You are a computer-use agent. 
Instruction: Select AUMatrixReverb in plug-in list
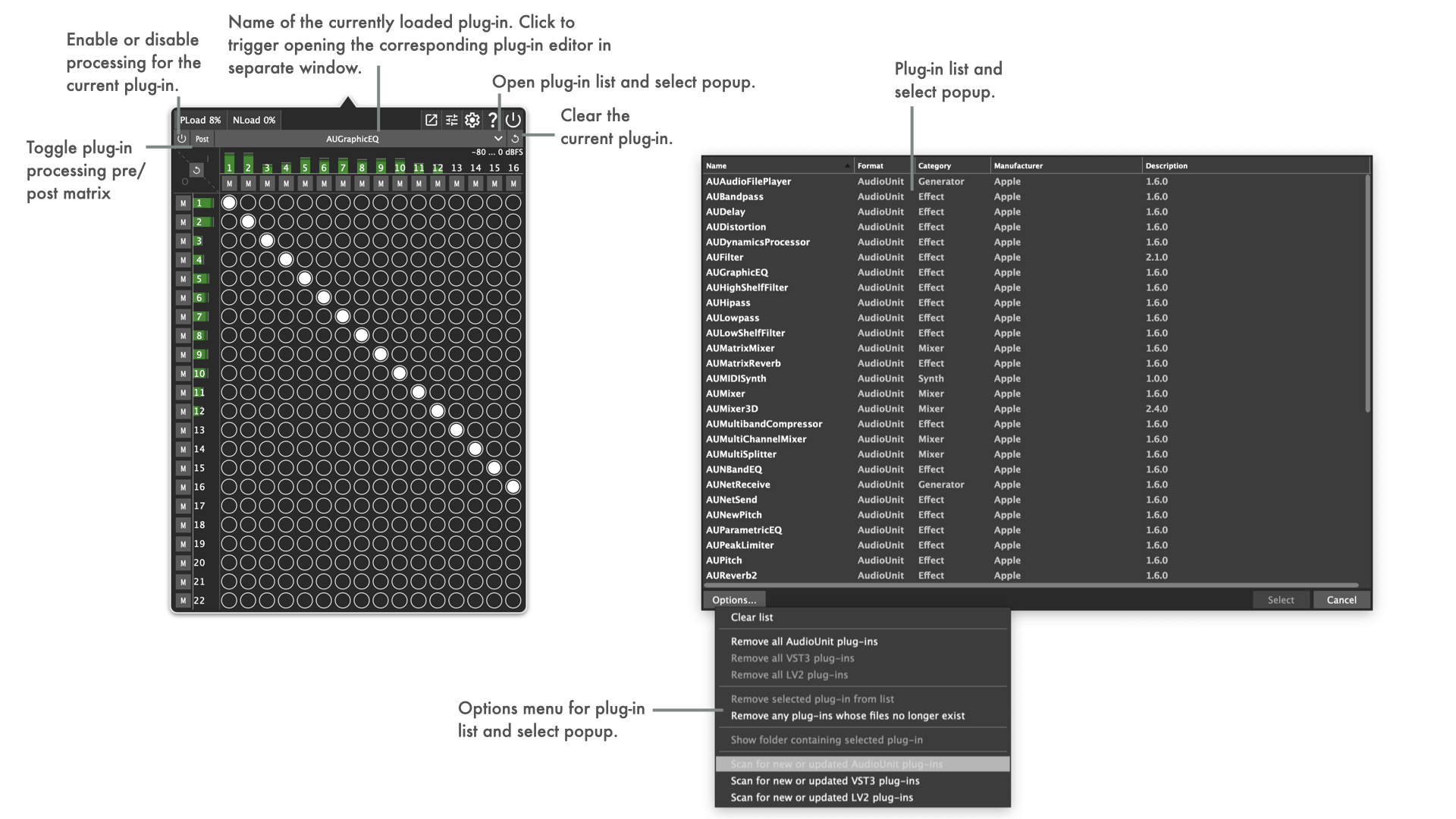point(742,363)
